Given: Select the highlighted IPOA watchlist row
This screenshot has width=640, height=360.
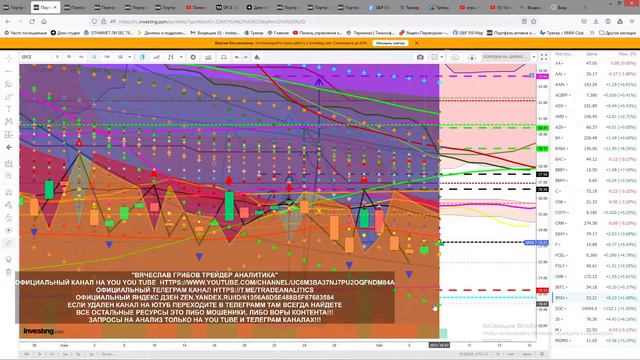Looking at the screenshot, I should (x=596, y=298).
